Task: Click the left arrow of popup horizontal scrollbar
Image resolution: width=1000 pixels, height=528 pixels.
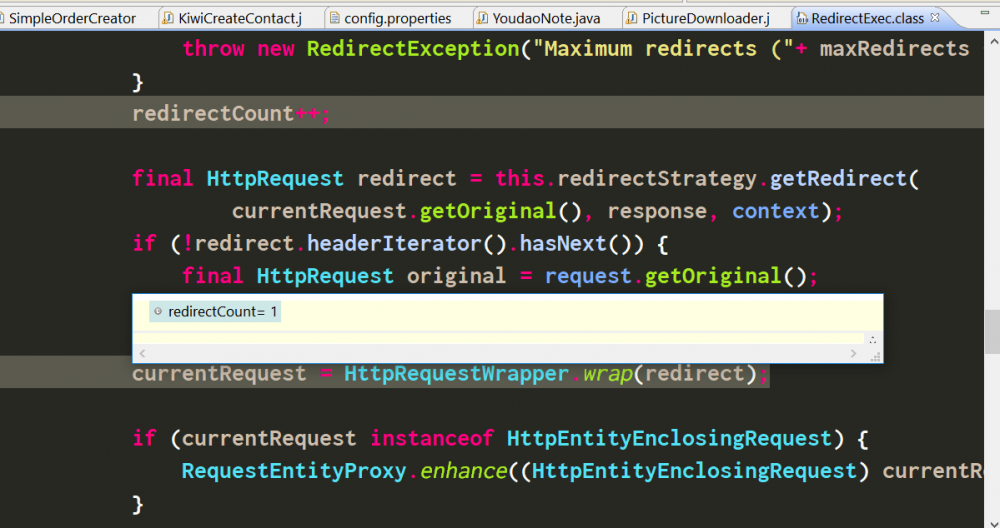Action: [142, 353]
